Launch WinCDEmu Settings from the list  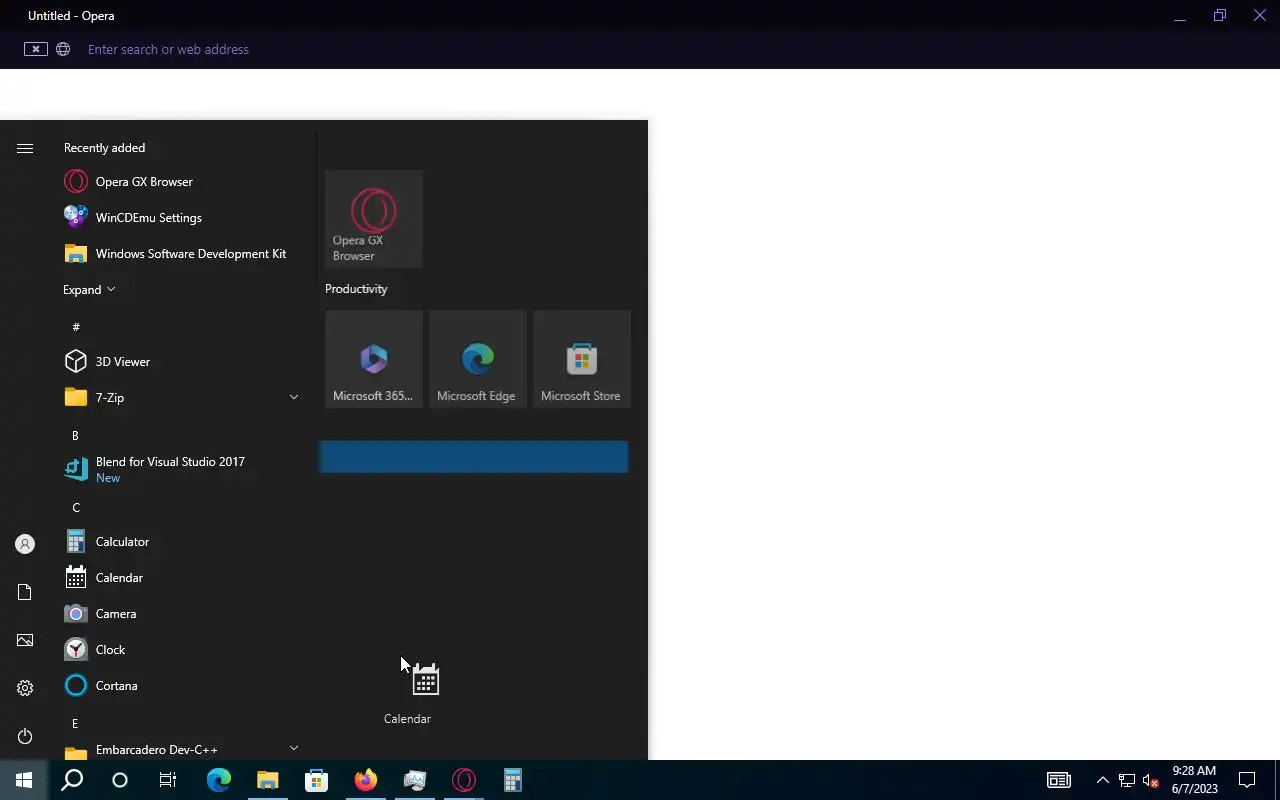pyautogui.click(x=180, y=218)
